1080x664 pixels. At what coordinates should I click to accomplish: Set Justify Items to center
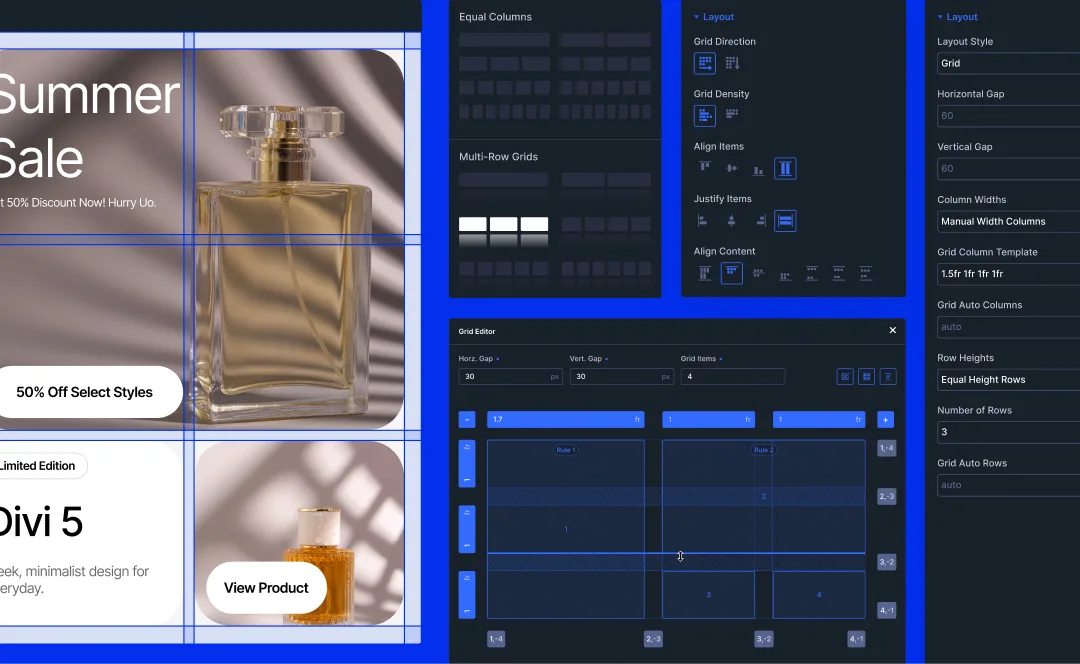731,220
